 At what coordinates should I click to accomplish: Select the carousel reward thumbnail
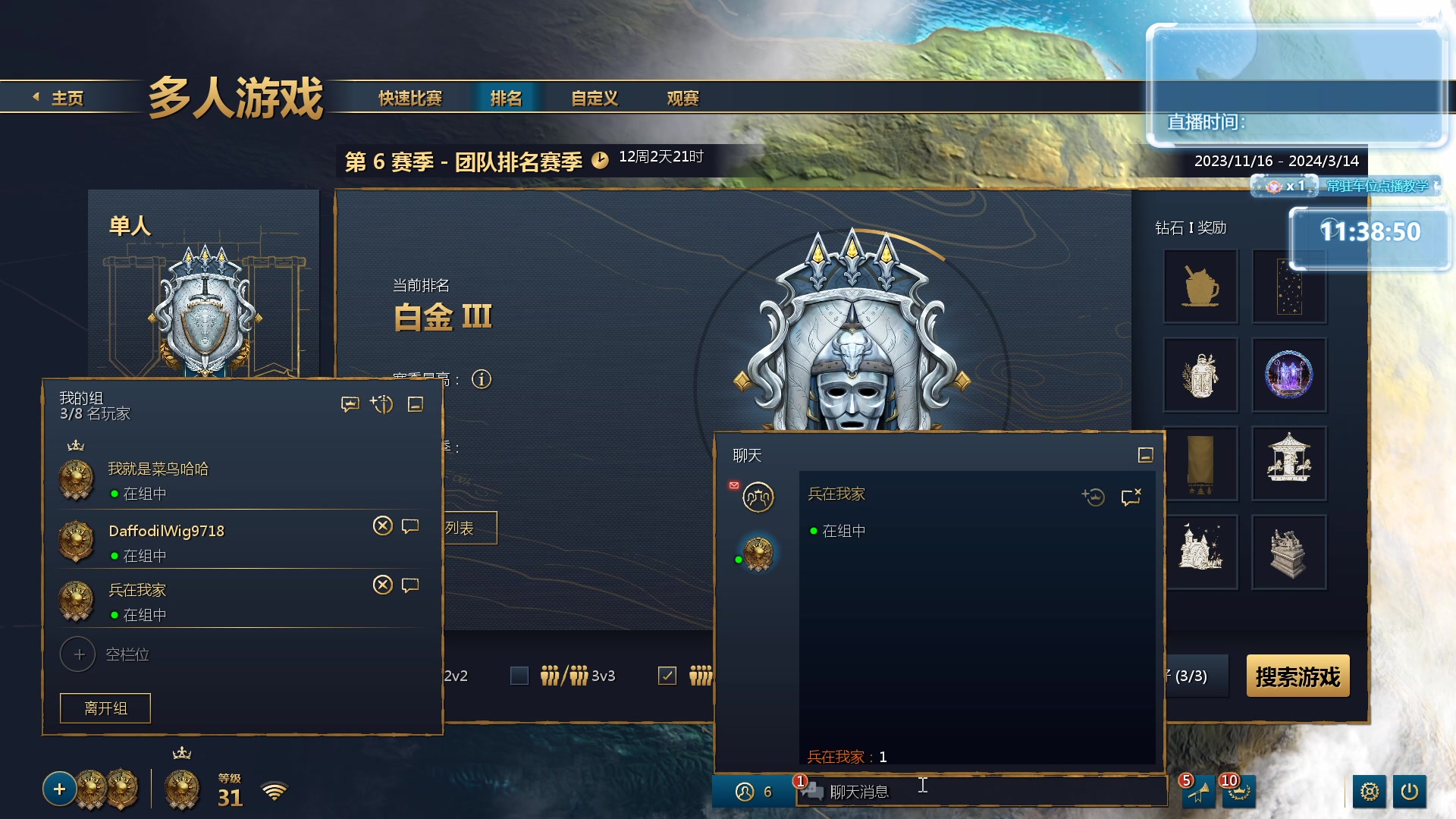[1288, 463]
